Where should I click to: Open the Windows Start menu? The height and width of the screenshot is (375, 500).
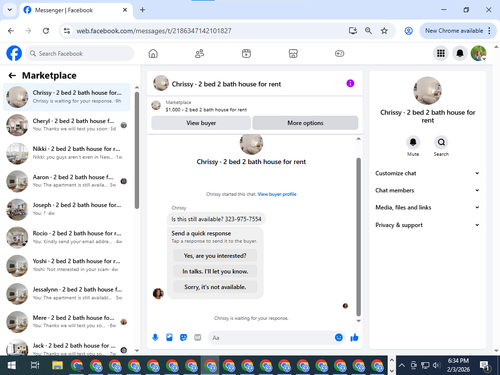(x=11, y=365)
